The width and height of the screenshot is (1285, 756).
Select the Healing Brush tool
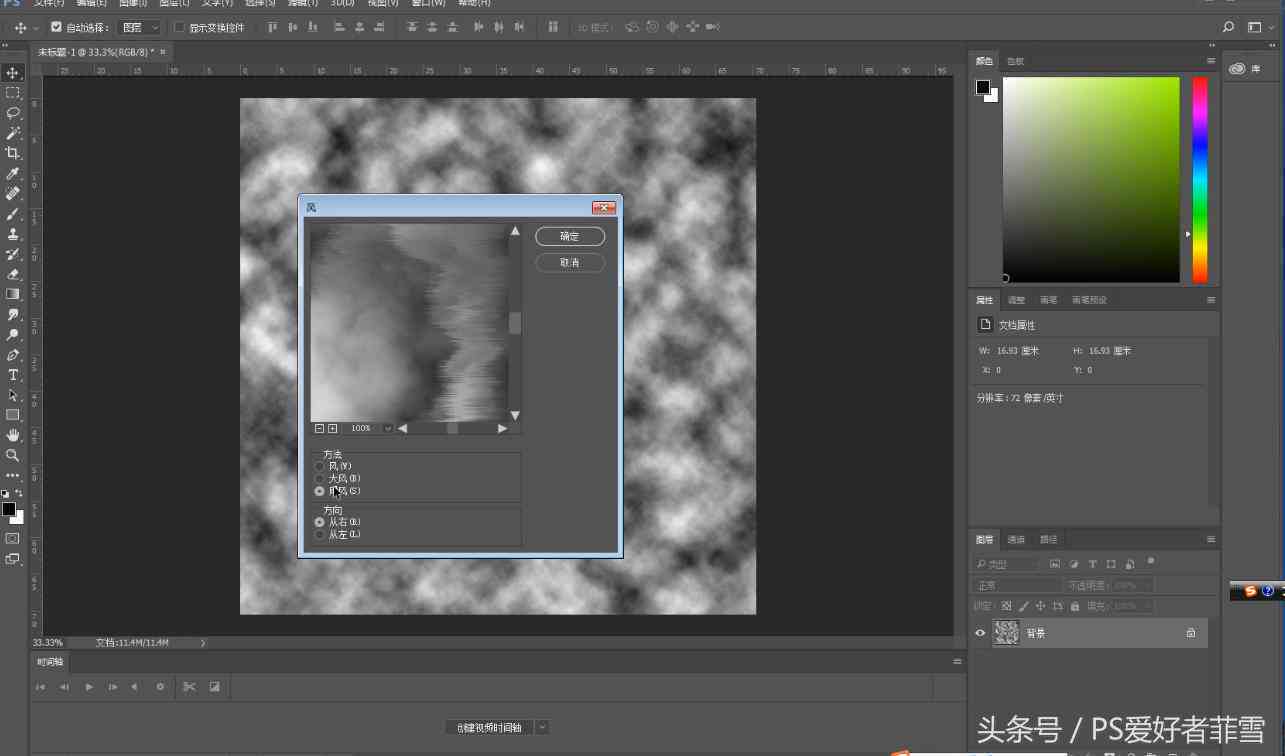13,194
